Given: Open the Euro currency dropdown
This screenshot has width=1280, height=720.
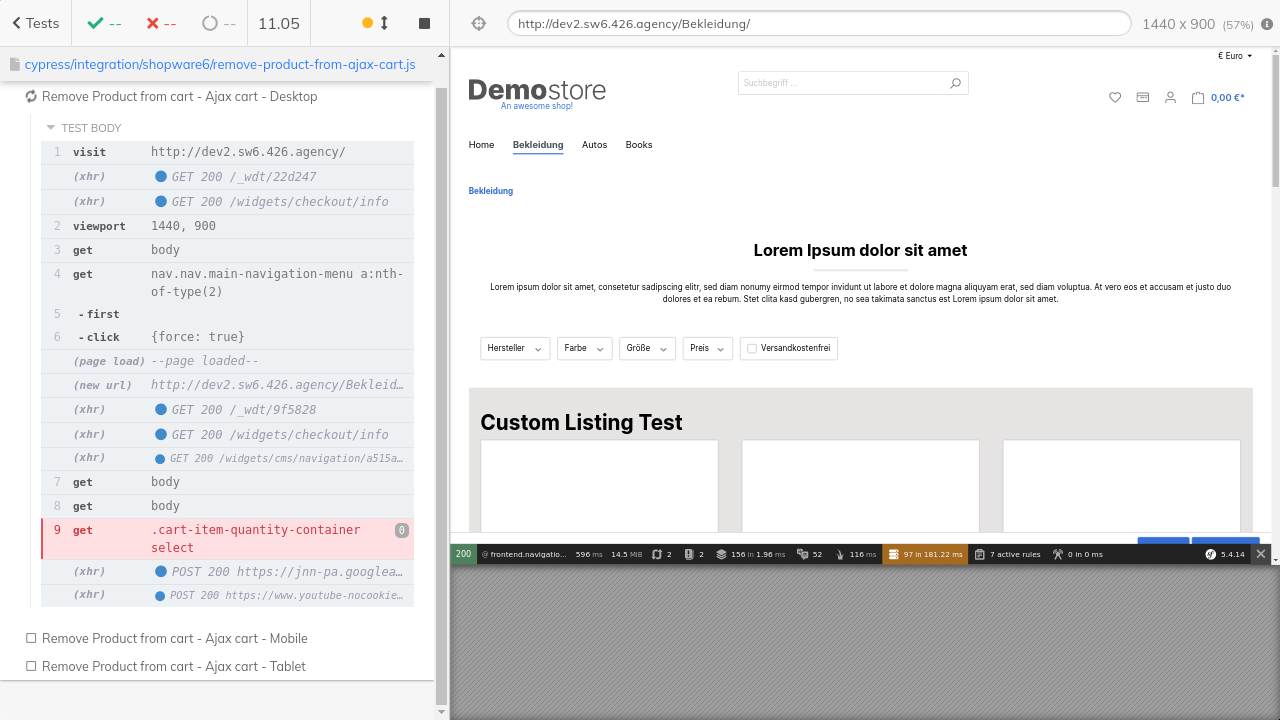Looking at the screenshot, I should point(1235,56).
